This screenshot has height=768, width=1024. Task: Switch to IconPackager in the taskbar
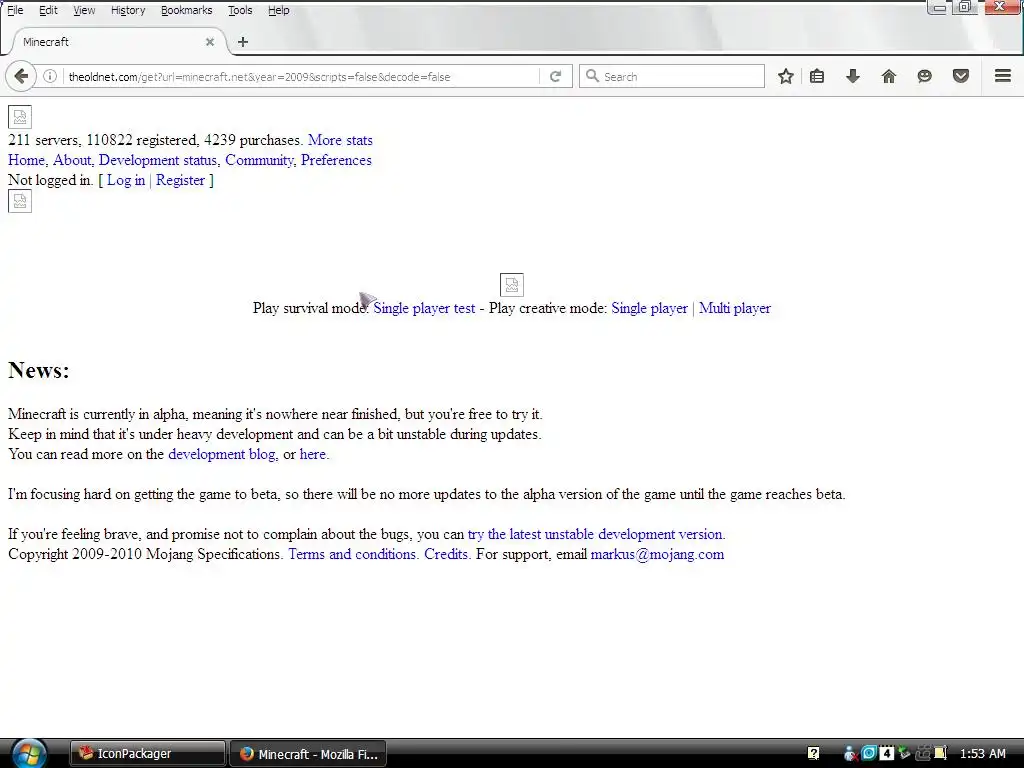[x=148, y=754]
